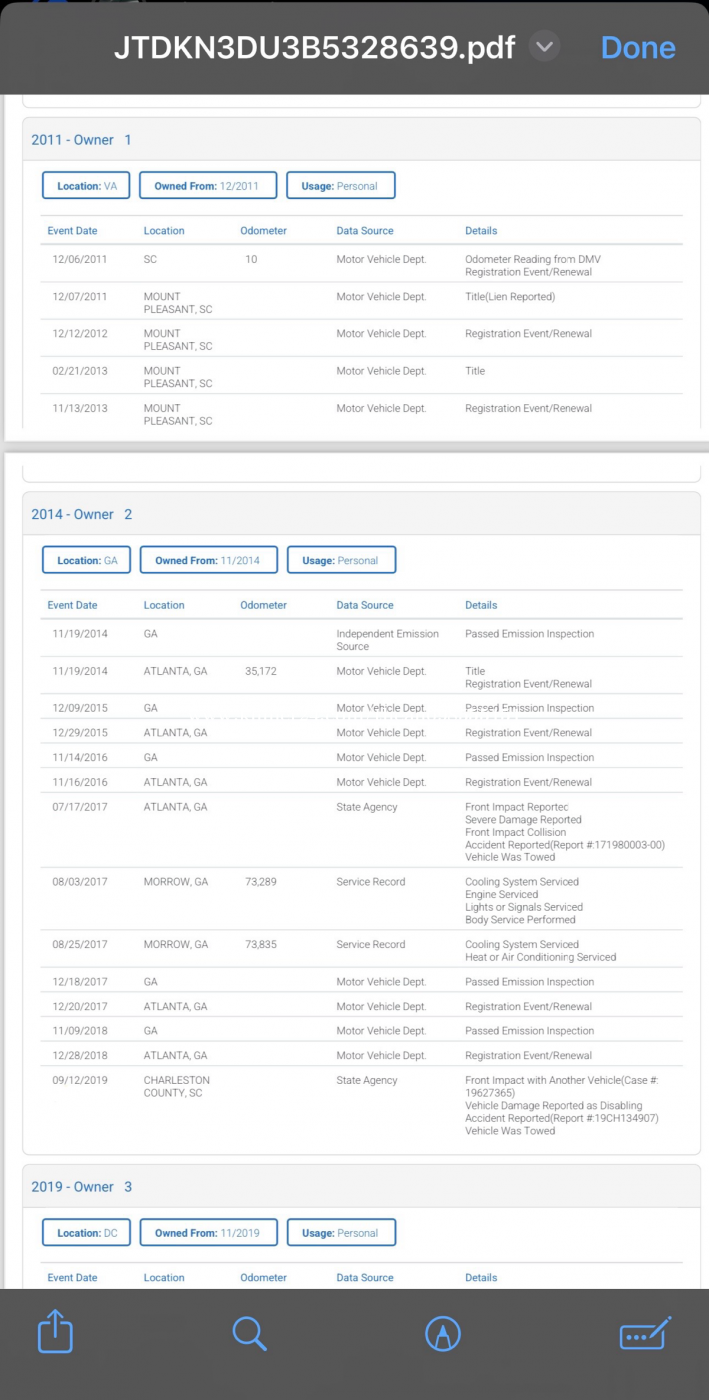The image size is (709, 1400).
Task: Select the 2014 - Owner 2 header
Action: click(x=81, y=514)
